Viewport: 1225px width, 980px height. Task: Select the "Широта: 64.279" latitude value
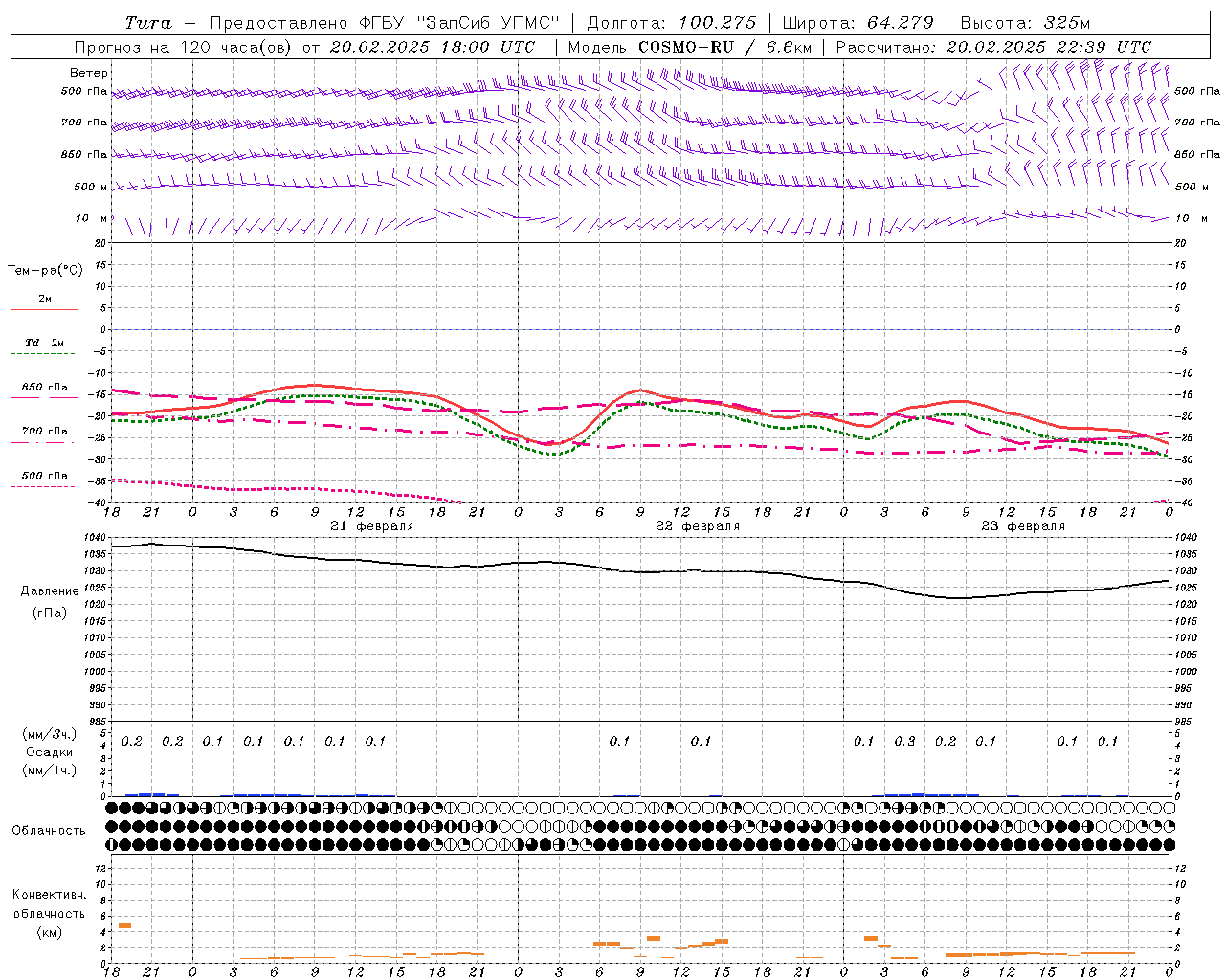(857, 23)
